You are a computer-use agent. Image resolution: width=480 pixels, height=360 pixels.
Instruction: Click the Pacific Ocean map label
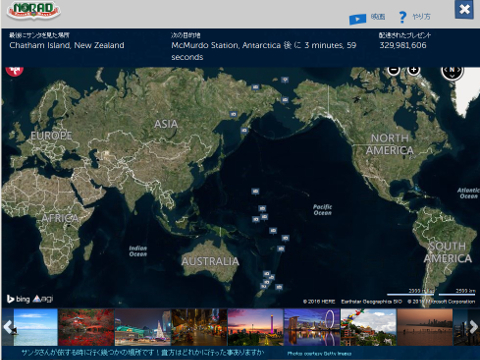(x=322, y=210)
